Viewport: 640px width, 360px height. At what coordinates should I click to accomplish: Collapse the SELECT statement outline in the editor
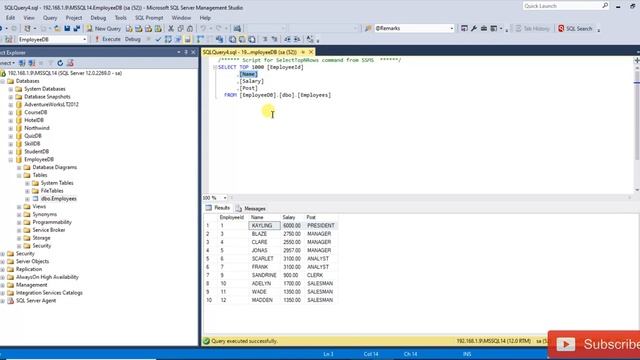215,67
